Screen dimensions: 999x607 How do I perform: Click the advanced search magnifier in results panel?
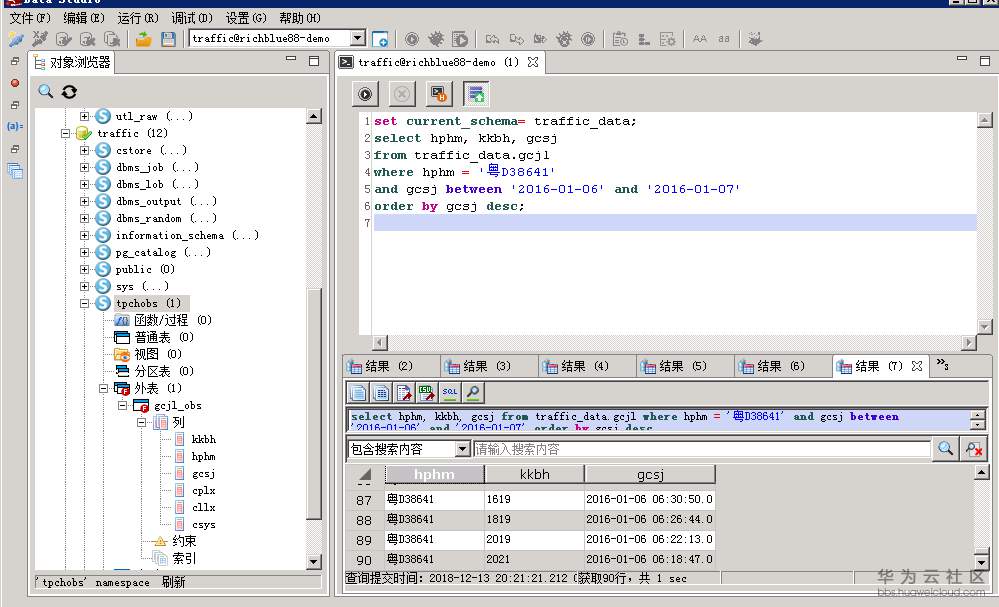945,448
